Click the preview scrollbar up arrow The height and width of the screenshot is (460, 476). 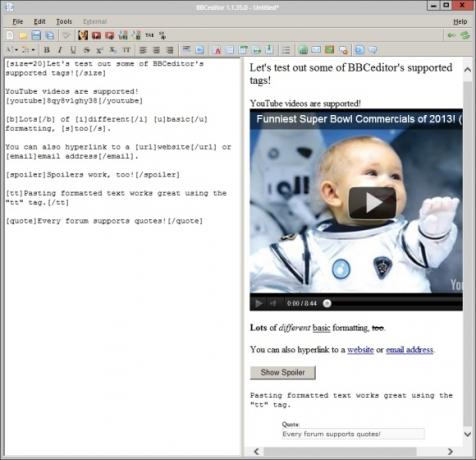point(468,70)
